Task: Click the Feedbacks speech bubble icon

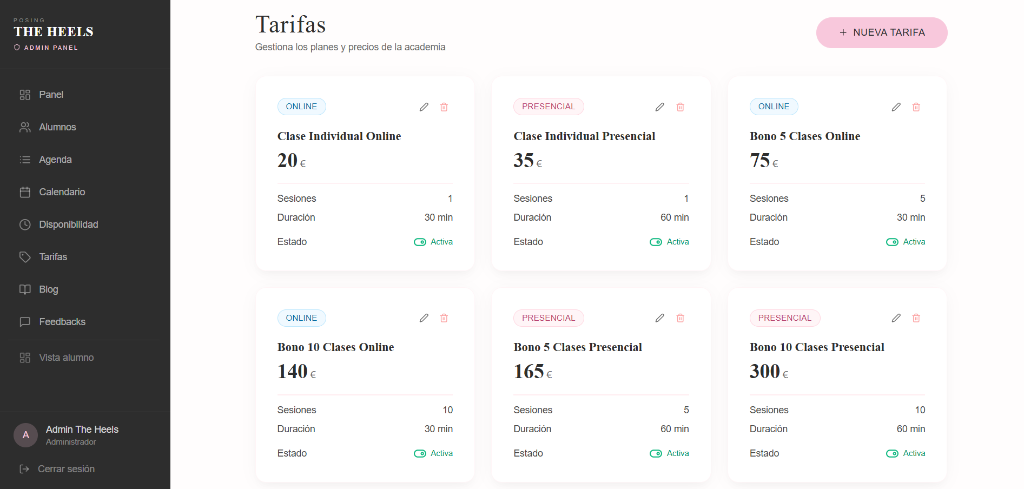Action: pos(25,322)
